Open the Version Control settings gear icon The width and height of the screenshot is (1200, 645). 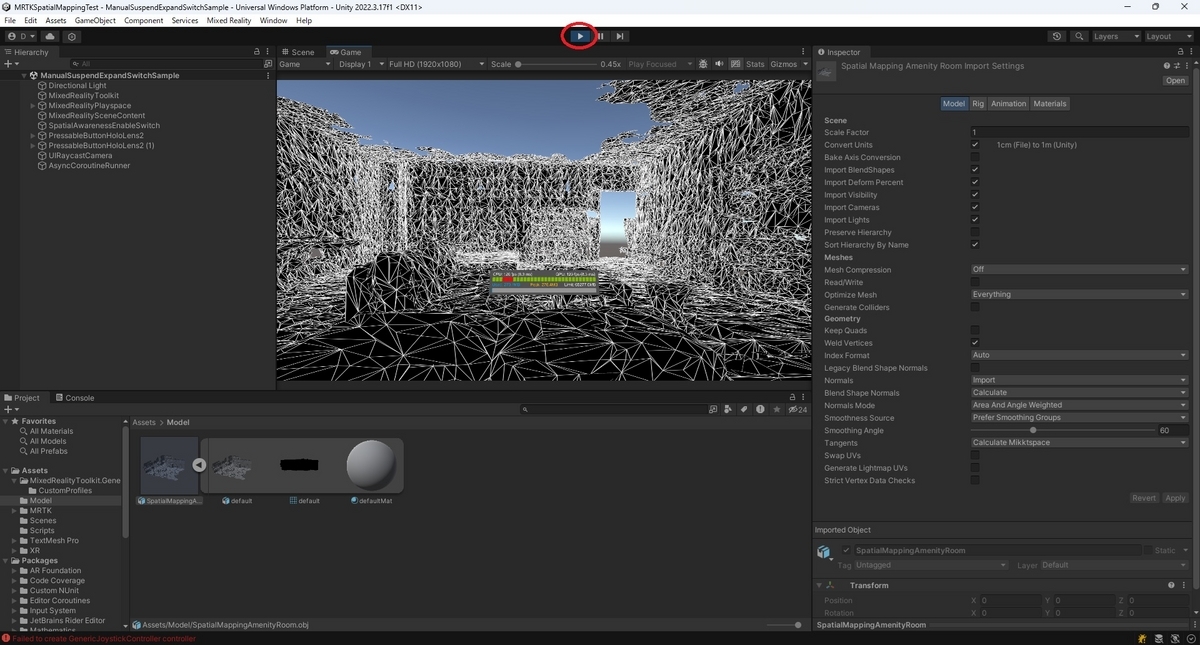(72, 36)
